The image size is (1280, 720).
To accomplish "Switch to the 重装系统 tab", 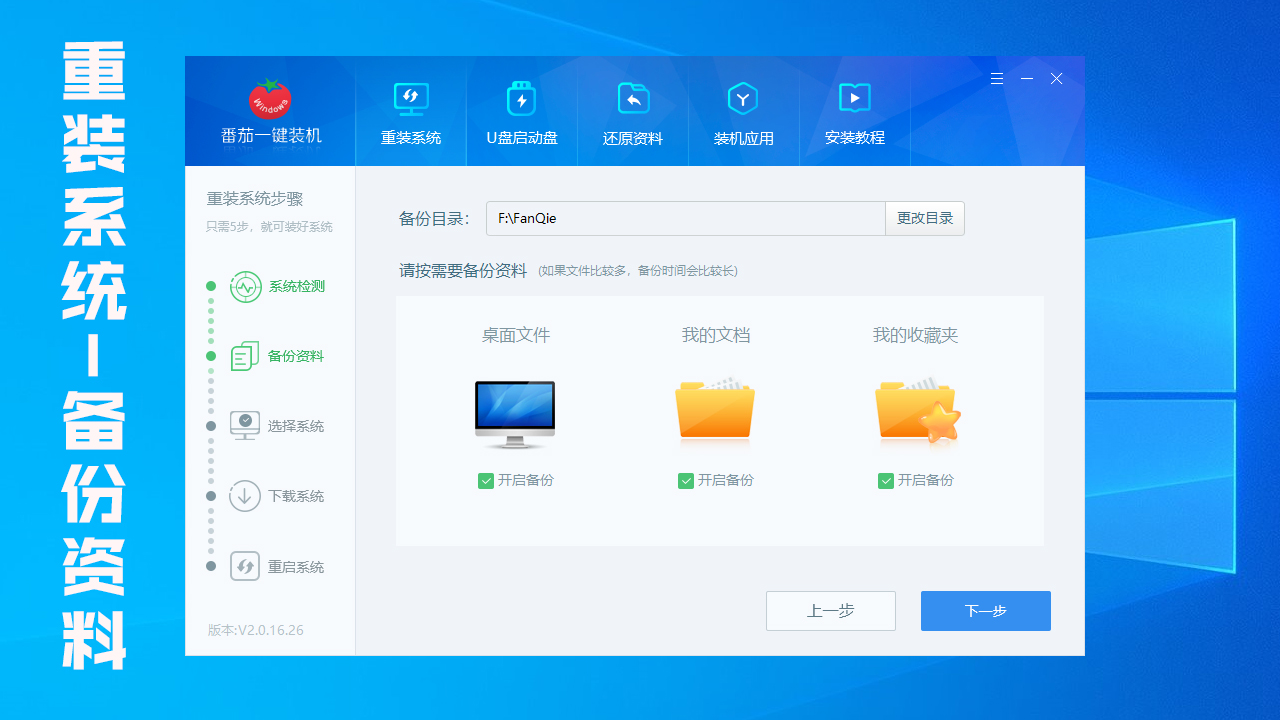I will pos(410,98).
